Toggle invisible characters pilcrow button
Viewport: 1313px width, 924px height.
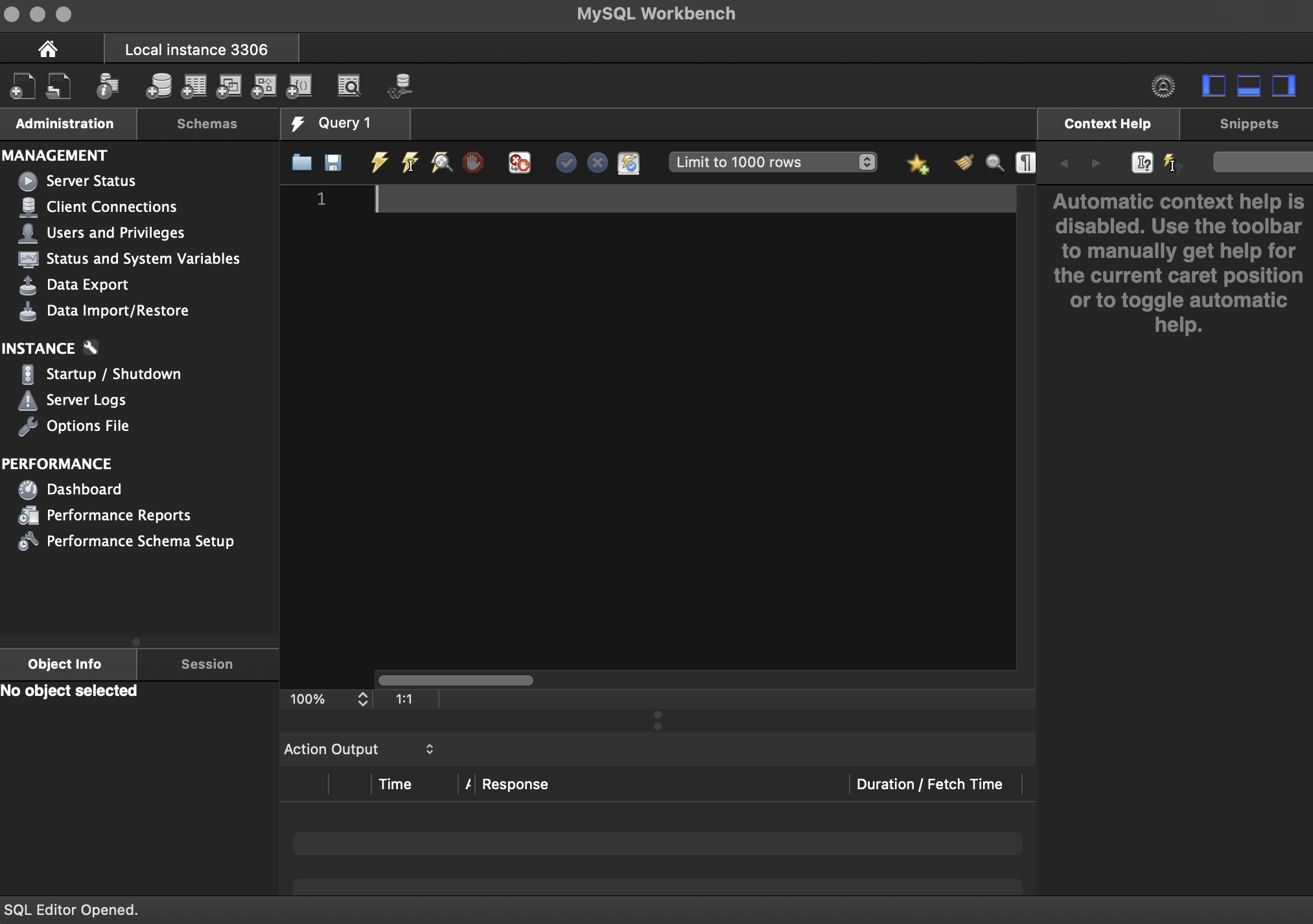pyautogui.click(x=1025, y=162)
